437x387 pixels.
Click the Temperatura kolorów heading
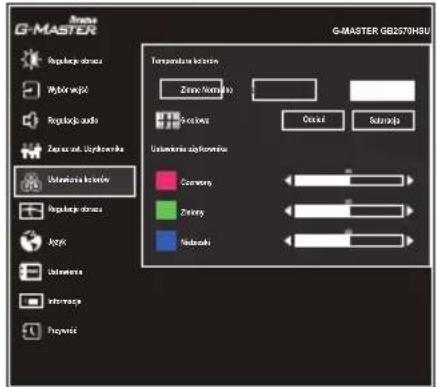coord(185,61)
